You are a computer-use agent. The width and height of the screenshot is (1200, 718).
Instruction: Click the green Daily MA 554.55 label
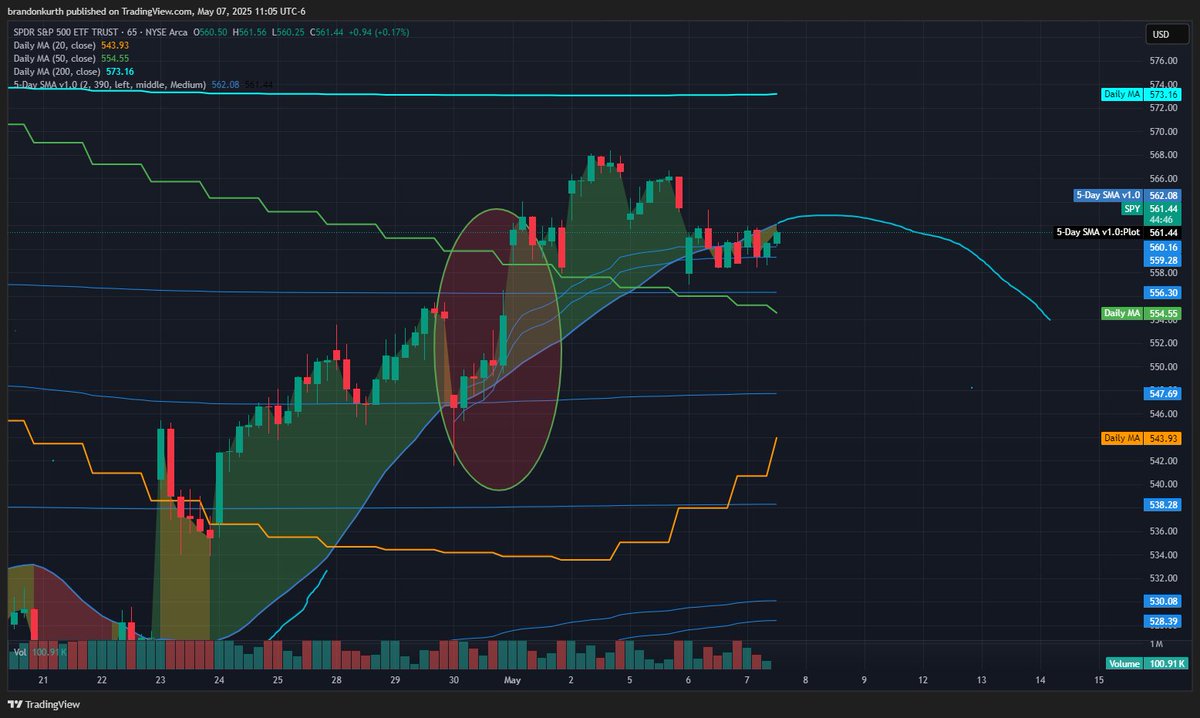1142,313
